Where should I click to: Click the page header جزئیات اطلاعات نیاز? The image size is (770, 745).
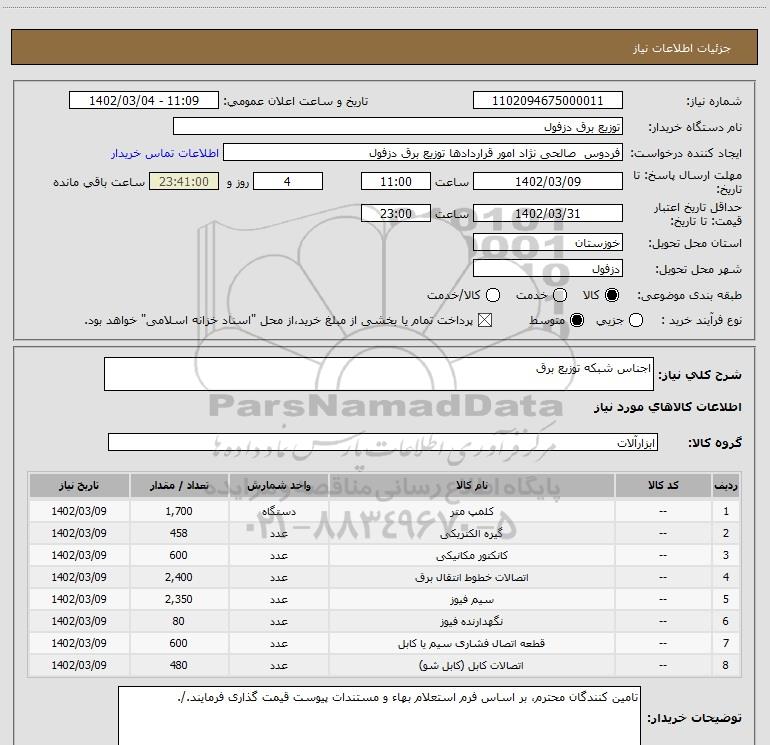pos(682,48)
